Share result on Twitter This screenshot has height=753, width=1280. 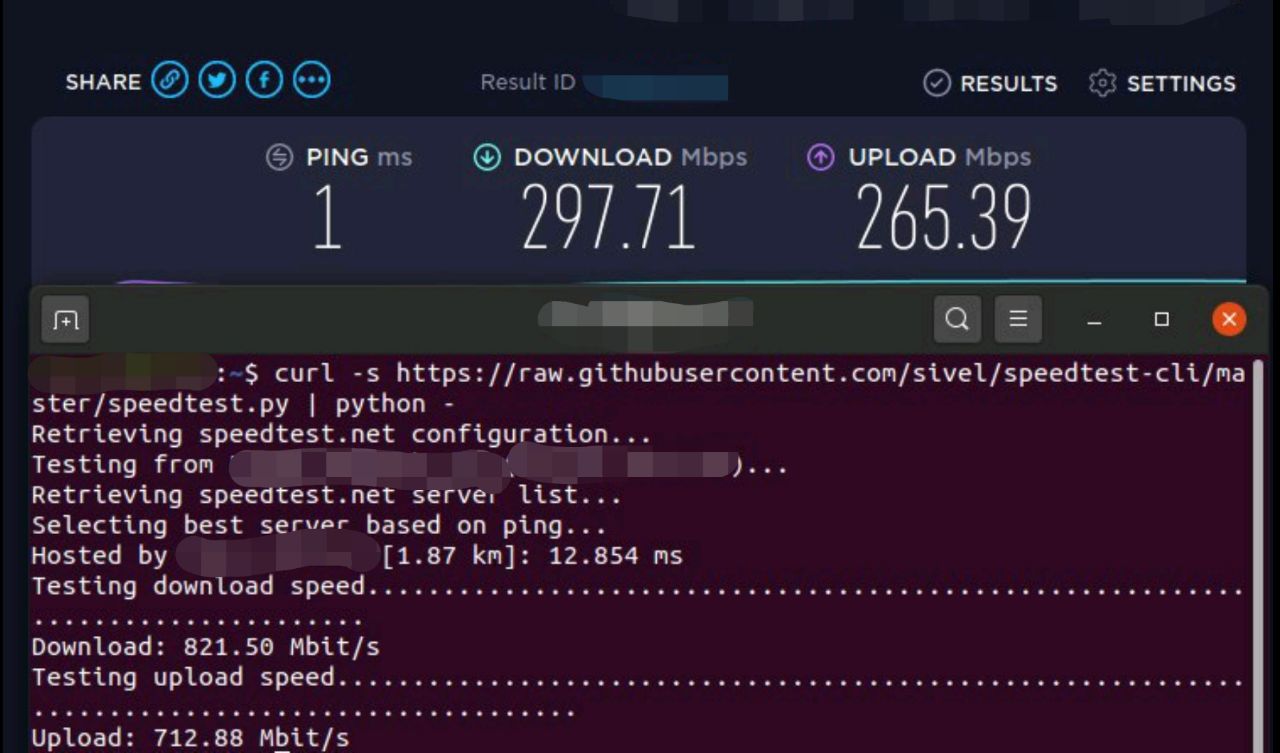pos(217,80)
